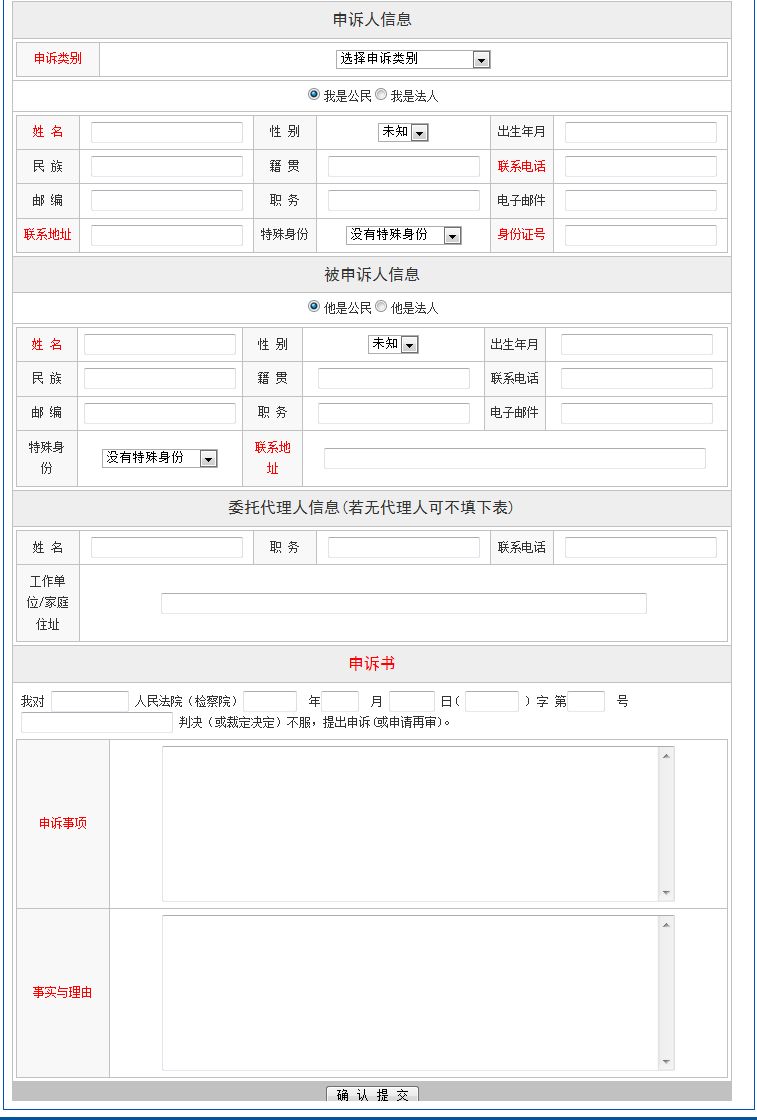Select the 我是公民 radio button
The image size is (757, 1120).
pyautogui.click(x=314, y=95)
